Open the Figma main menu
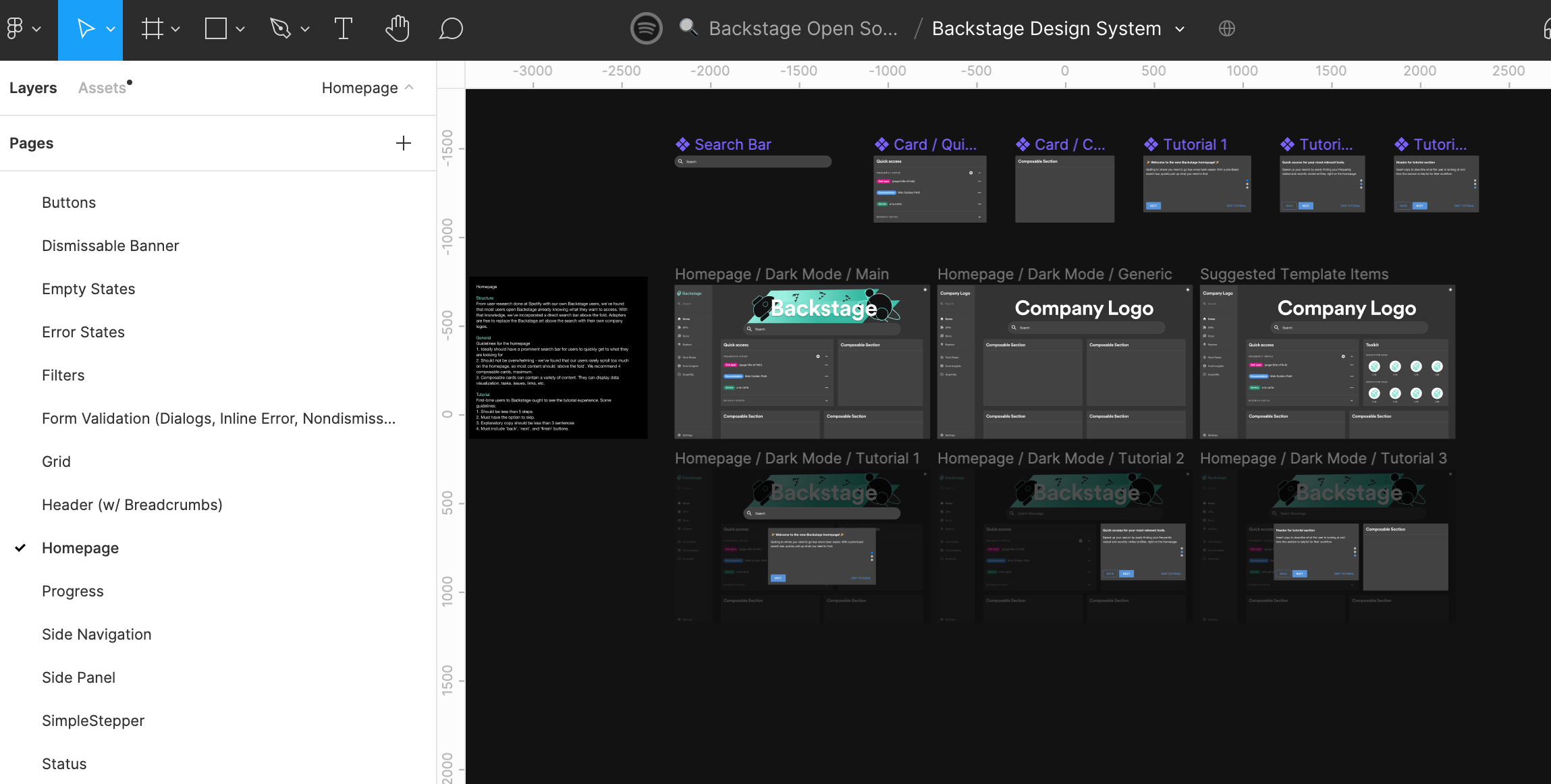Viewport: 1551px width, 784px height. click(x=20, y=28)
